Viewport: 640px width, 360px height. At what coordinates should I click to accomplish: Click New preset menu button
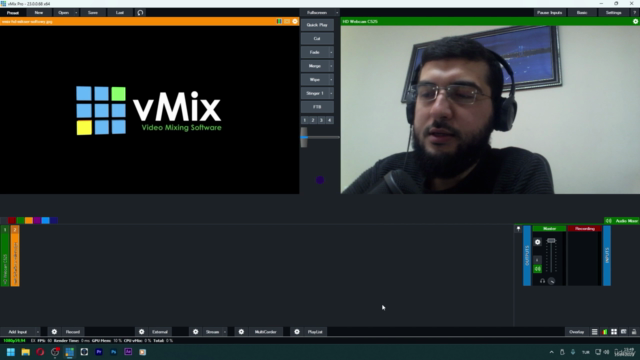(38, 13)
